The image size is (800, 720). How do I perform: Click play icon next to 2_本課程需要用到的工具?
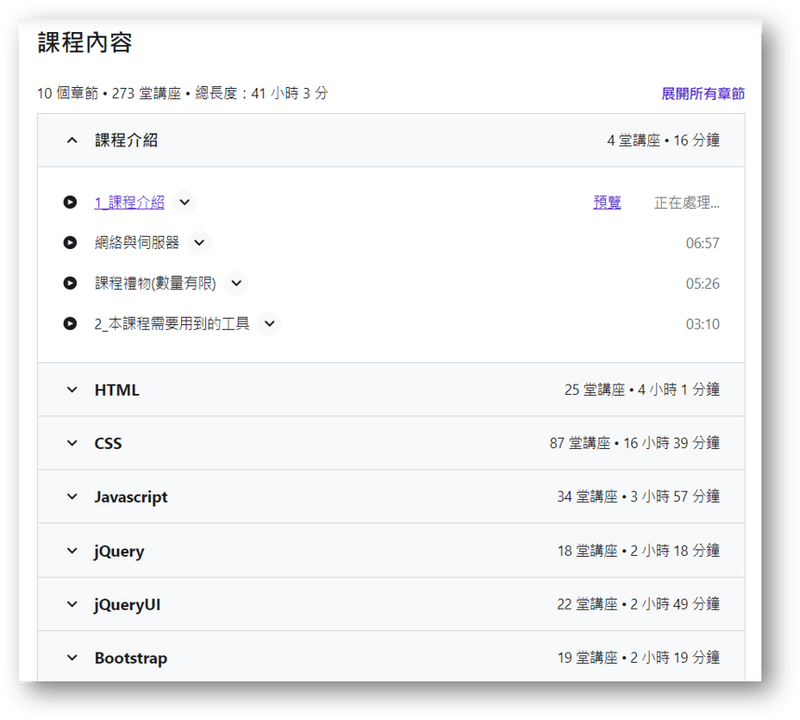[70, 324]
